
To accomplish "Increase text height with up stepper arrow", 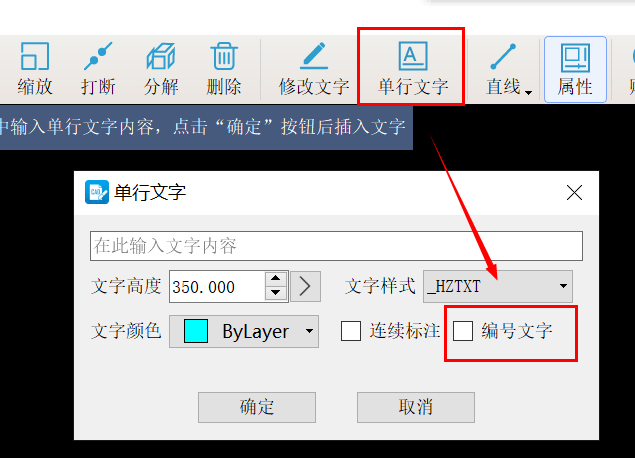I will click(x=276, y=279).
